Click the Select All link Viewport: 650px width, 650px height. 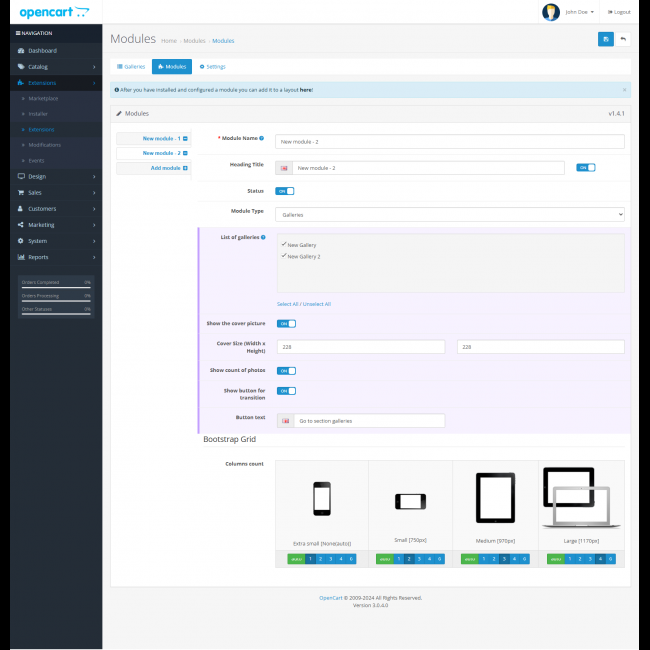pyautogui.click(x=287, y=304)
